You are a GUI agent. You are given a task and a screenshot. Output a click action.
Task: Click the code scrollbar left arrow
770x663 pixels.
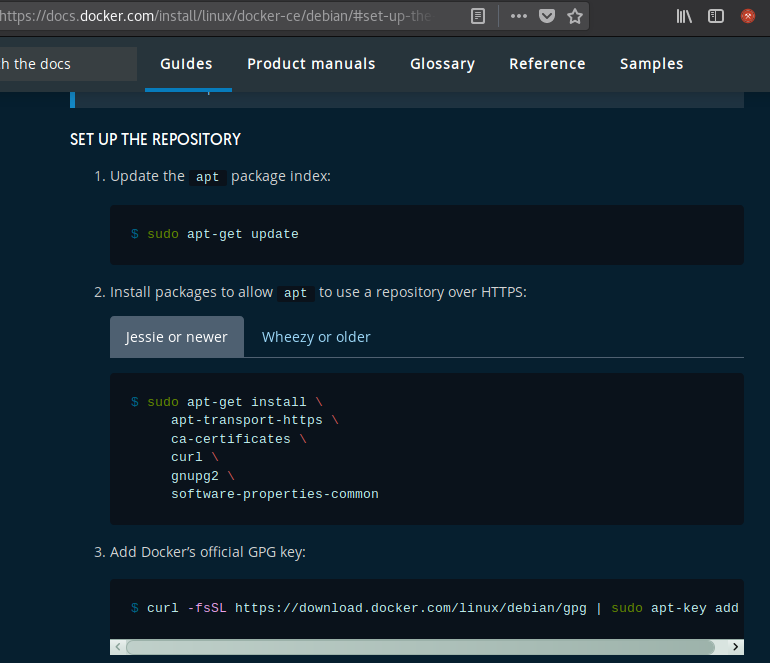point(118,647)
